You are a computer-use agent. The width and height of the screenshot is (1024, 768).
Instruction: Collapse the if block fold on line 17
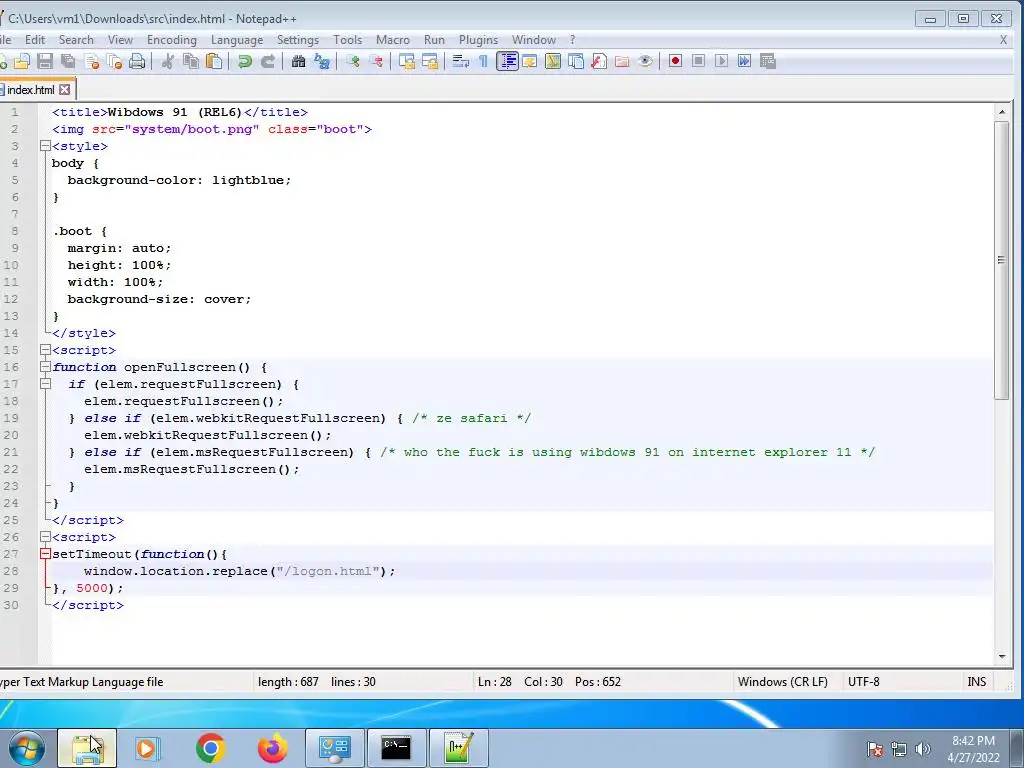(45, 384)
